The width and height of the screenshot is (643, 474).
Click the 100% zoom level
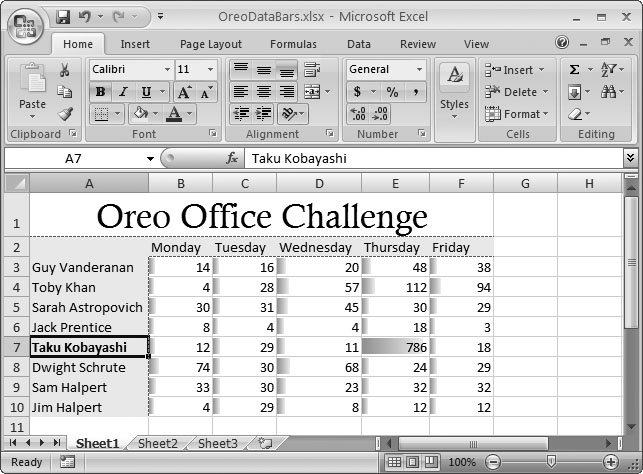(x=462, y=462)
